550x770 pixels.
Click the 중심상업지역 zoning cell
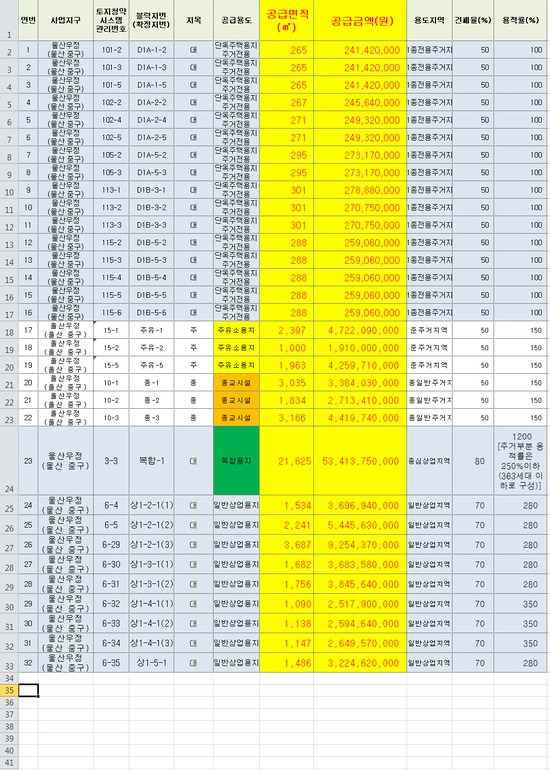(430, 461)
